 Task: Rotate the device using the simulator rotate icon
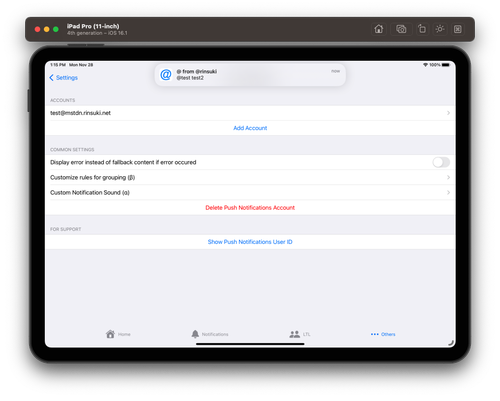click(422, 29)
